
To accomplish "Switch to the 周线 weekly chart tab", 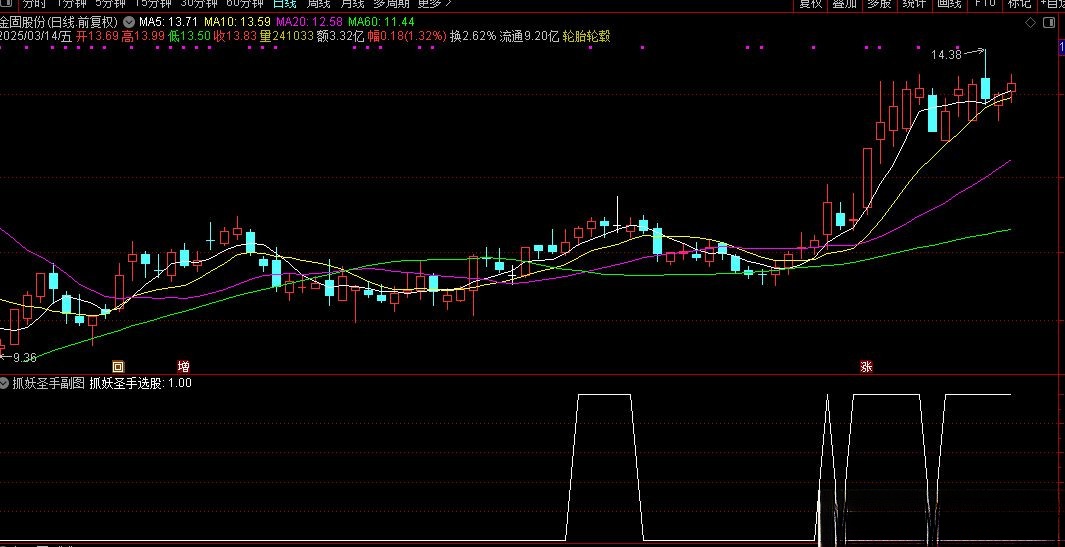I will 317,3.
